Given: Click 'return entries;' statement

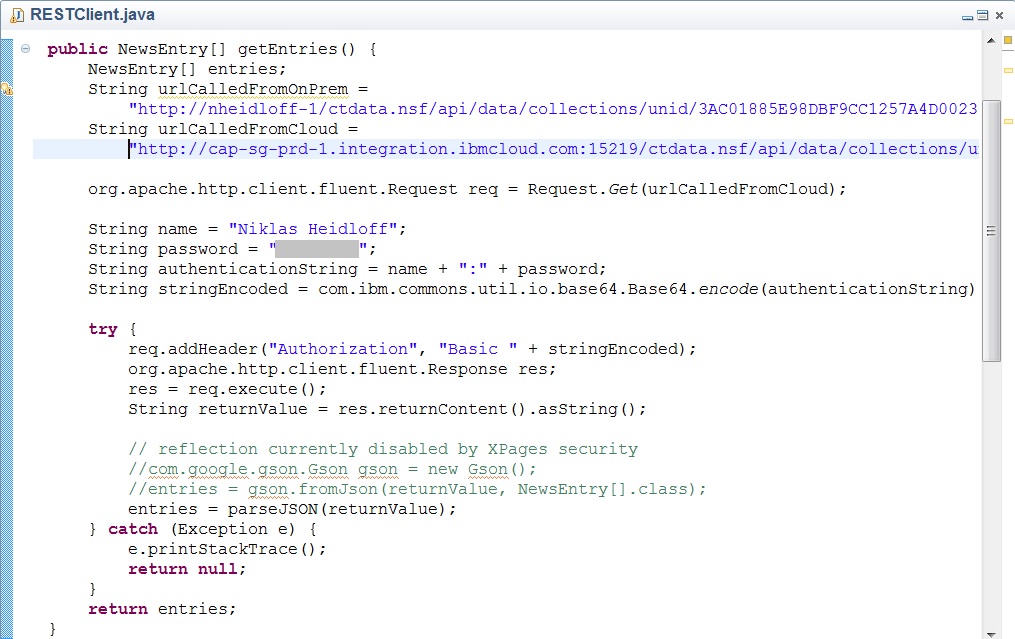Looking at the screenshot, I should click(x=162, y=610).
